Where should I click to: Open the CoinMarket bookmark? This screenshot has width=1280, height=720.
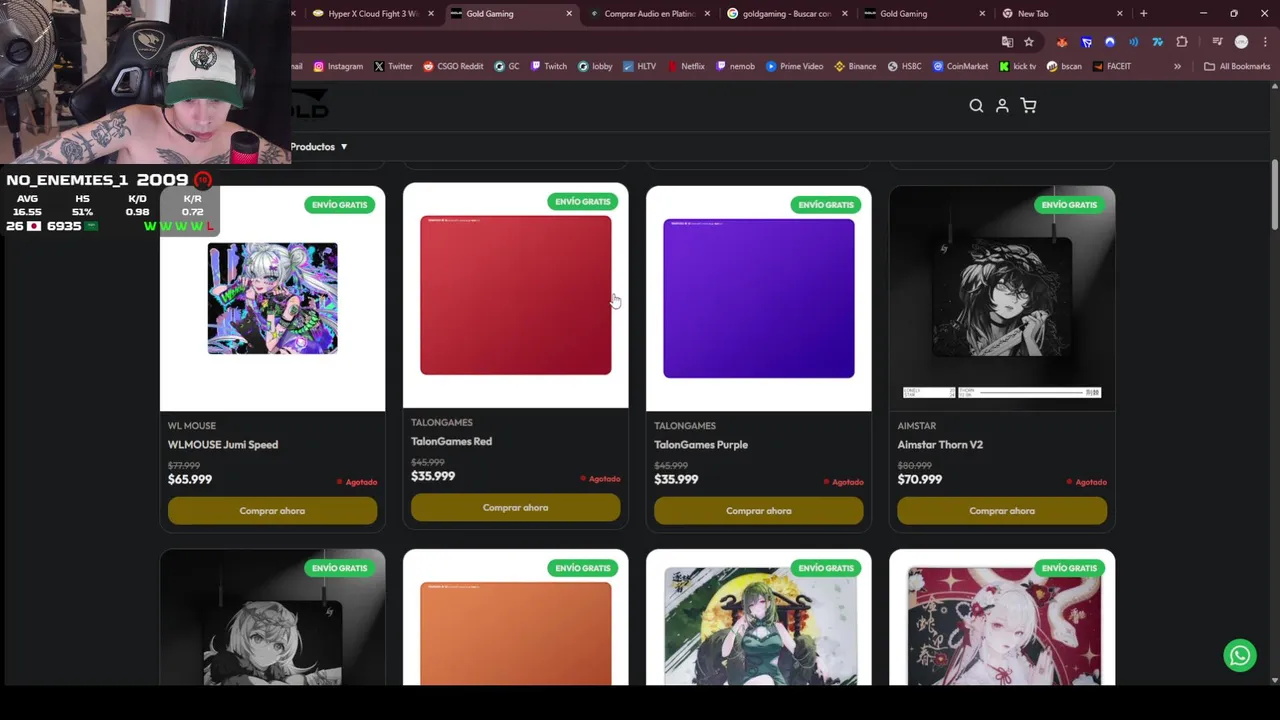[x=960, y=66]
